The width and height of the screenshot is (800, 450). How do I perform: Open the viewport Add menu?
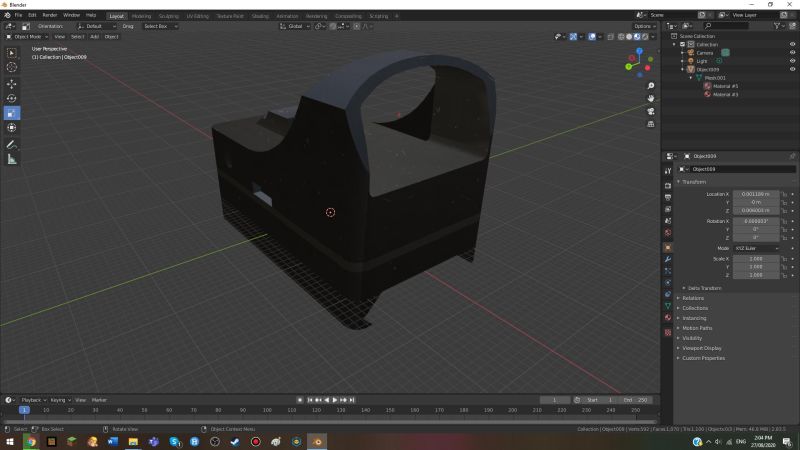click(94, 37)
